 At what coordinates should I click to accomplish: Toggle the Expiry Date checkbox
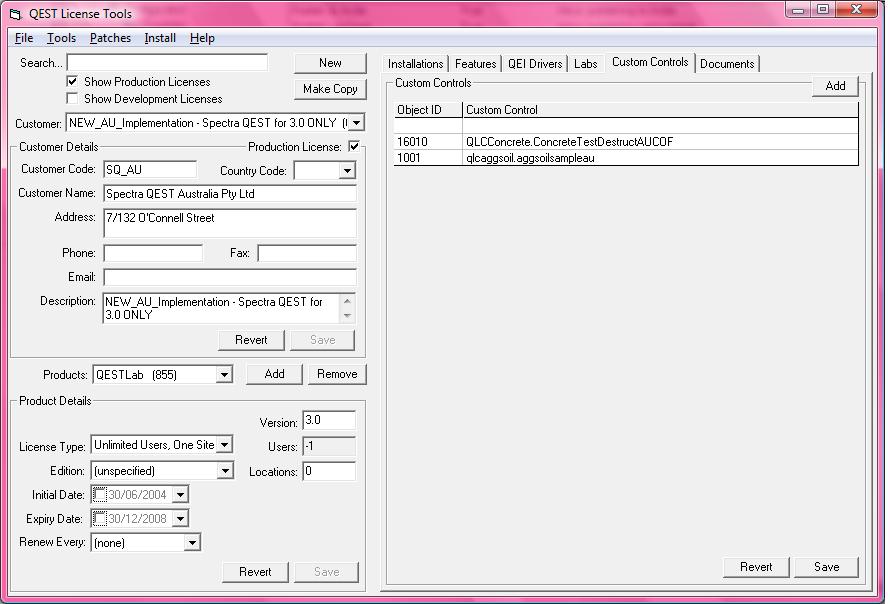pos(99,519)
